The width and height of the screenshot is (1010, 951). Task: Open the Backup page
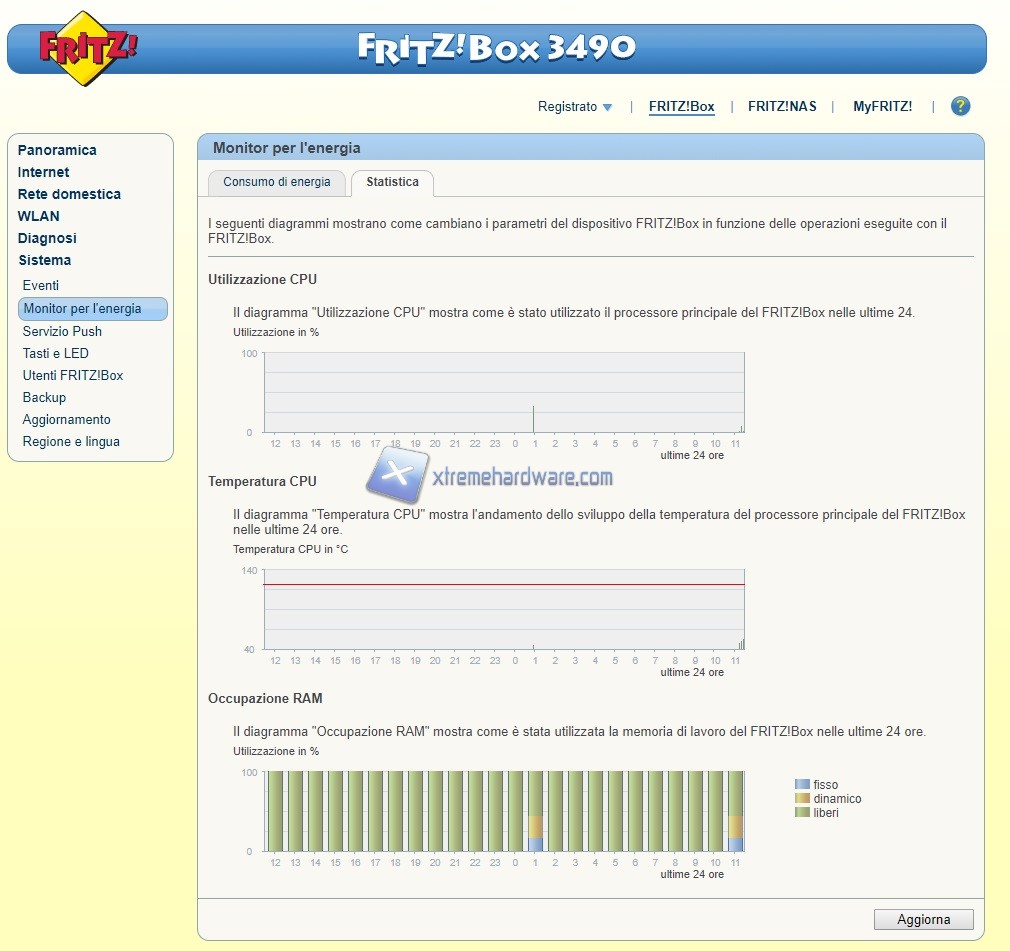44,397
